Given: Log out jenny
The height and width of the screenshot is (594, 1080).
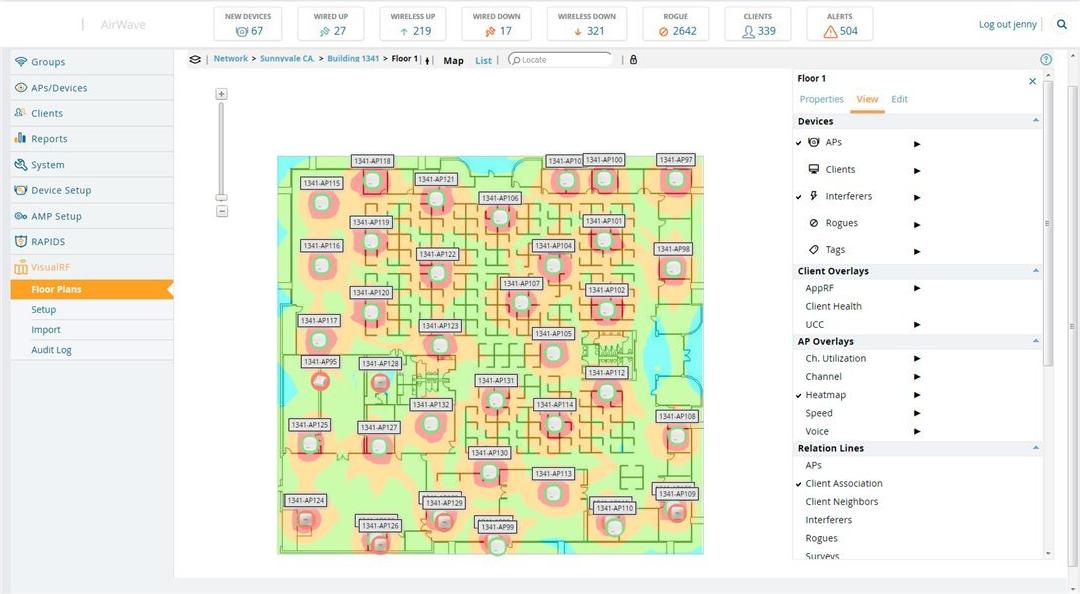Looking at the screenshot, I should pyautogui.click(x=1007, y=24).
